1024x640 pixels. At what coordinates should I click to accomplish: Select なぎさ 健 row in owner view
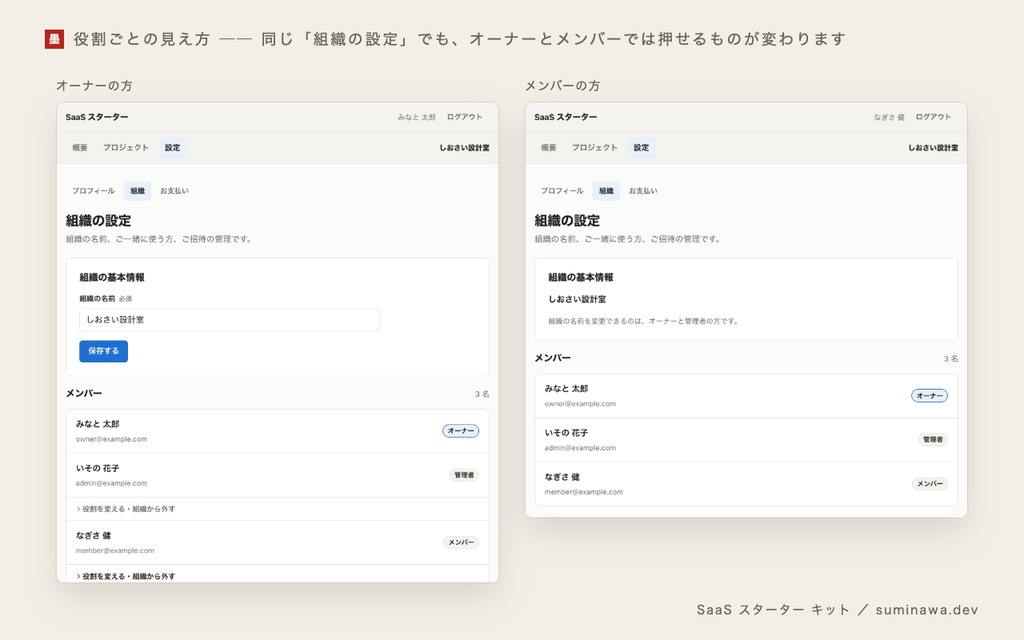pyautogui.click(x=278, y=543)
